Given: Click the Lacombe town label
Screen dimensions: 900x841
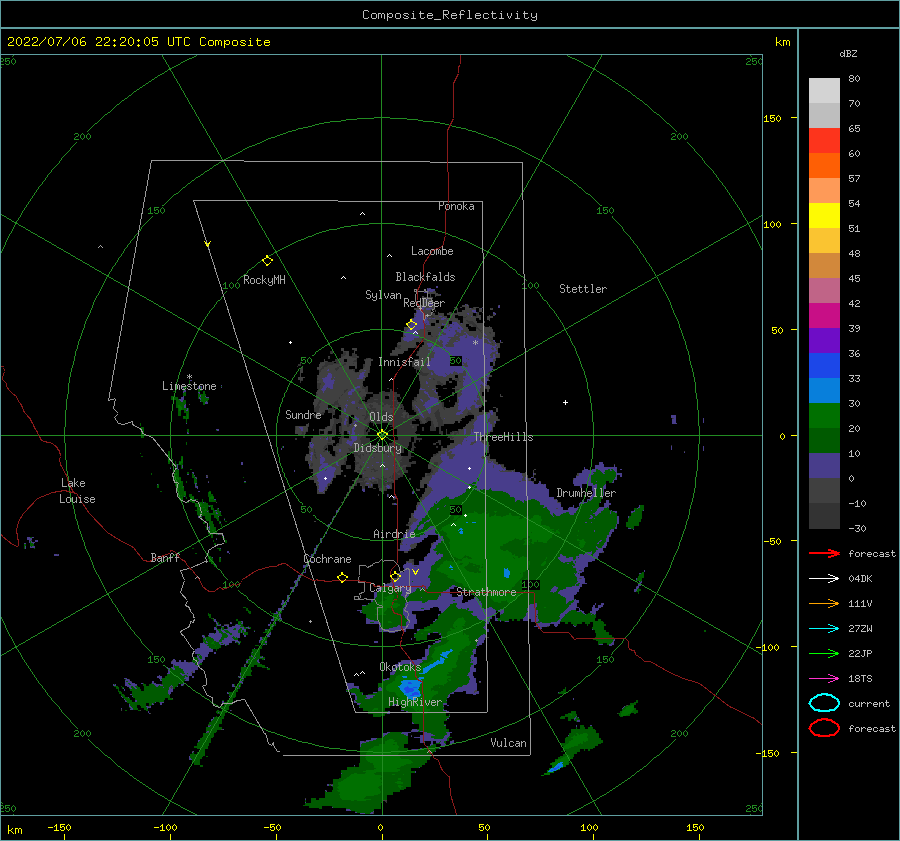Looking at the screenshot, I should [432, 251].
